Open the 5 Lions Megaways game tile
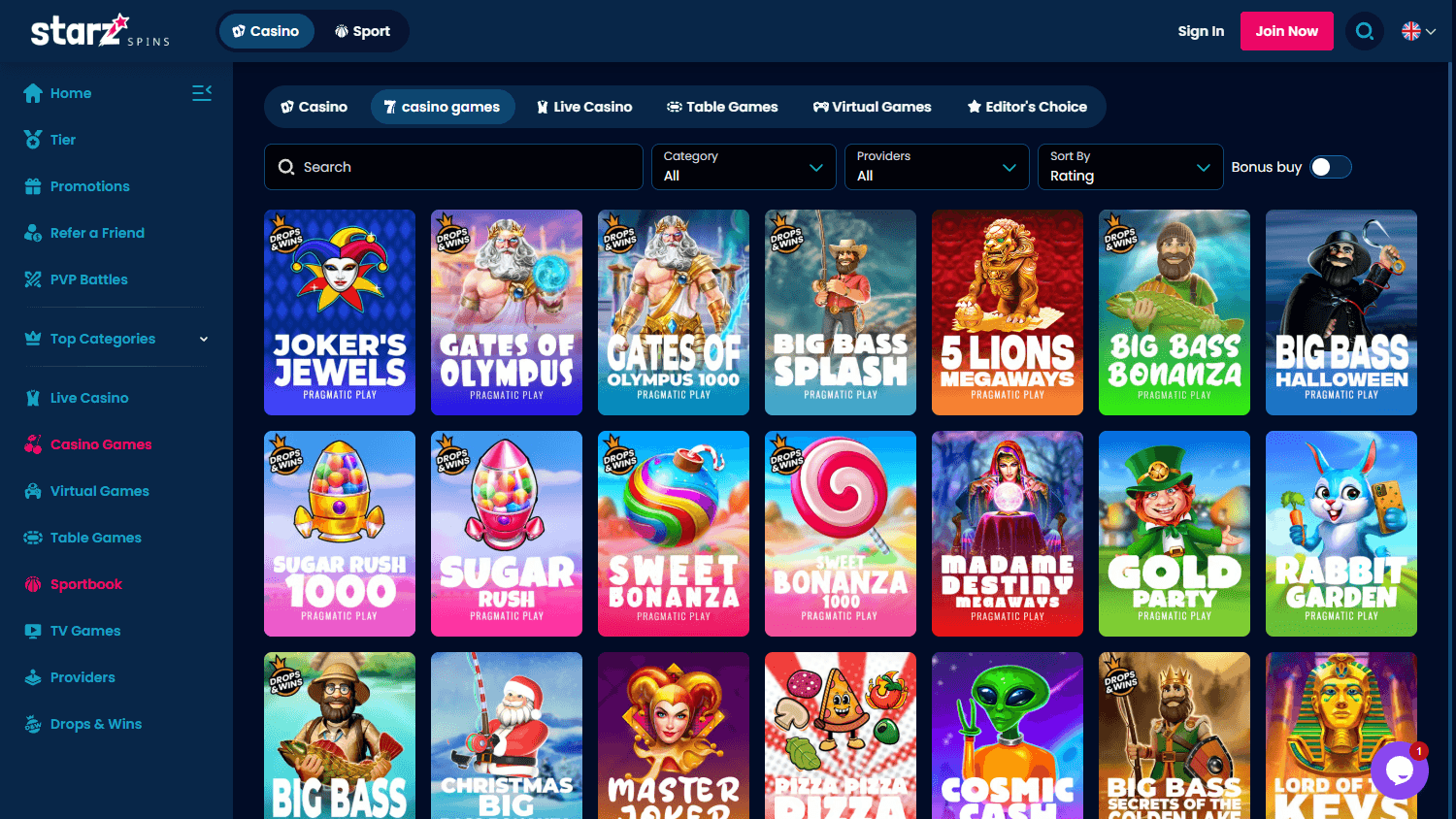Screen dimensions: 1456x819 tap(1008, 312)
